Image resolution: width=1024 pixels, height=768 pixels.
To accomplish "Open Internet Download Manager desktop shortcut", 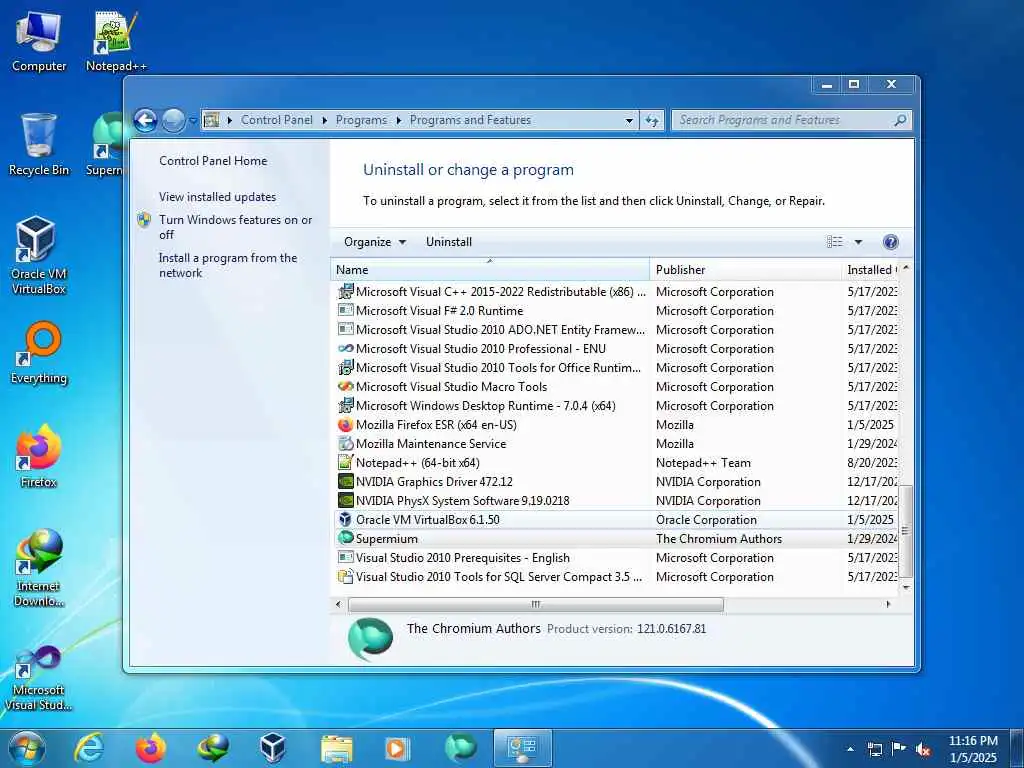I will (x=39, y=568).
